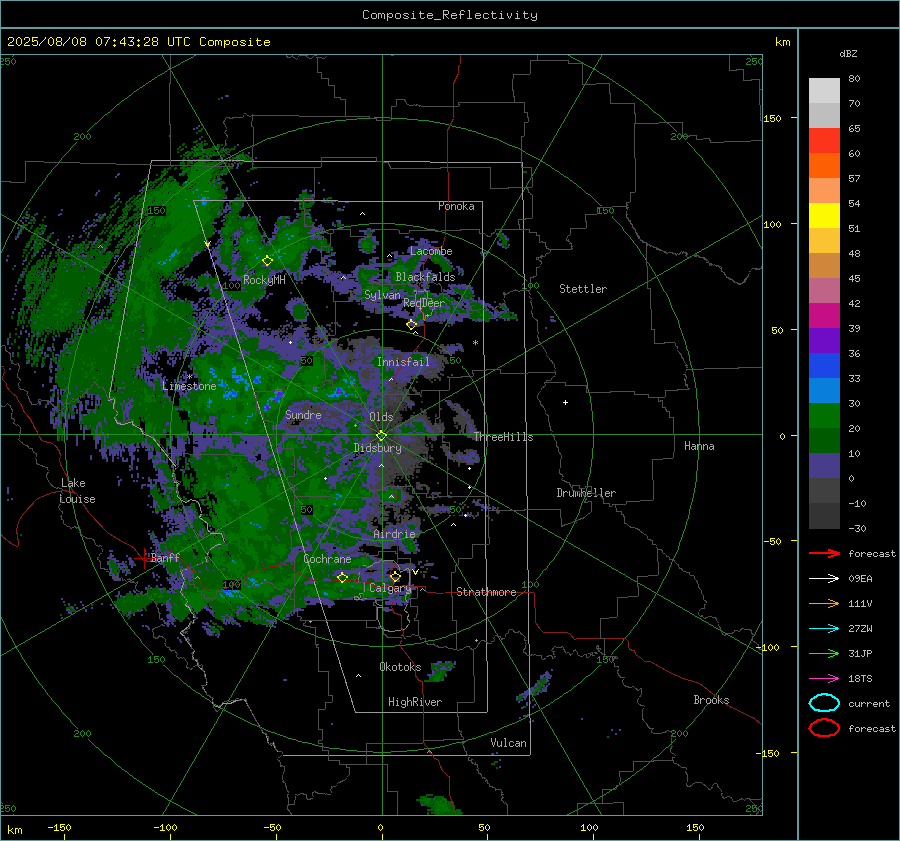Click the ThreeHills label
The image size is (900, 841).
click(x=503, y=437)
